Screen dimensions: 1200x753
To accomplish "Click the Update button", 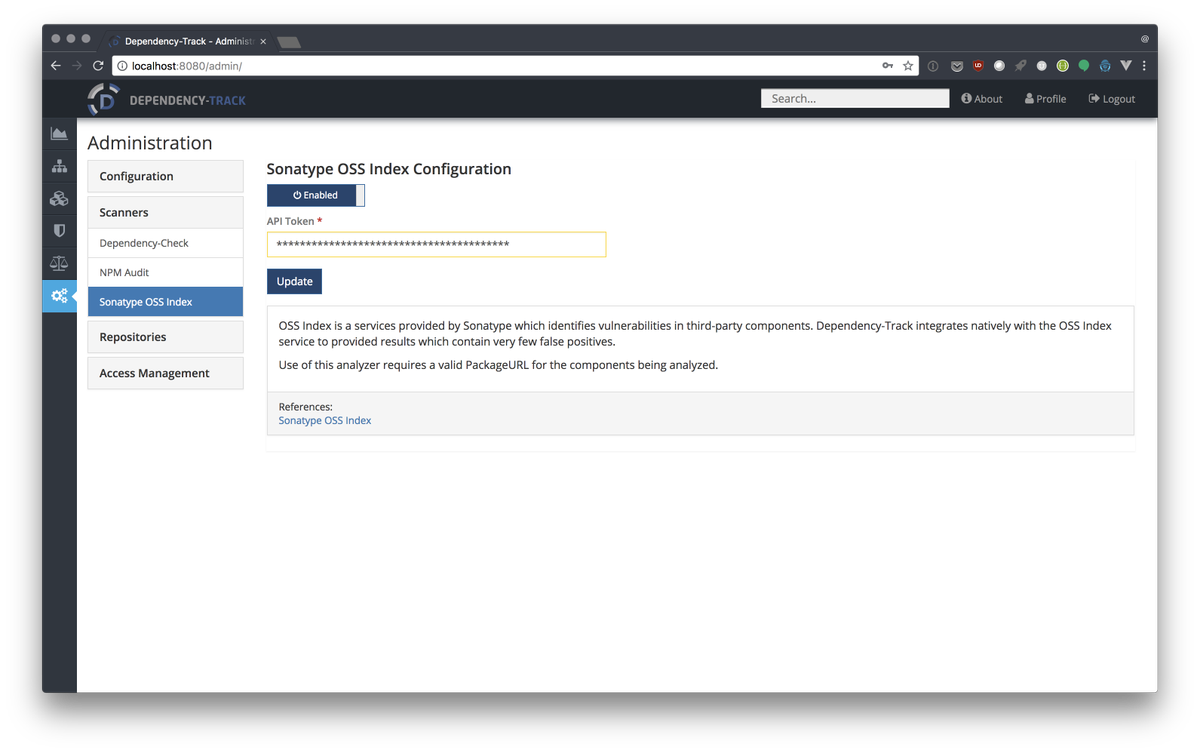I will pos(294,281).
